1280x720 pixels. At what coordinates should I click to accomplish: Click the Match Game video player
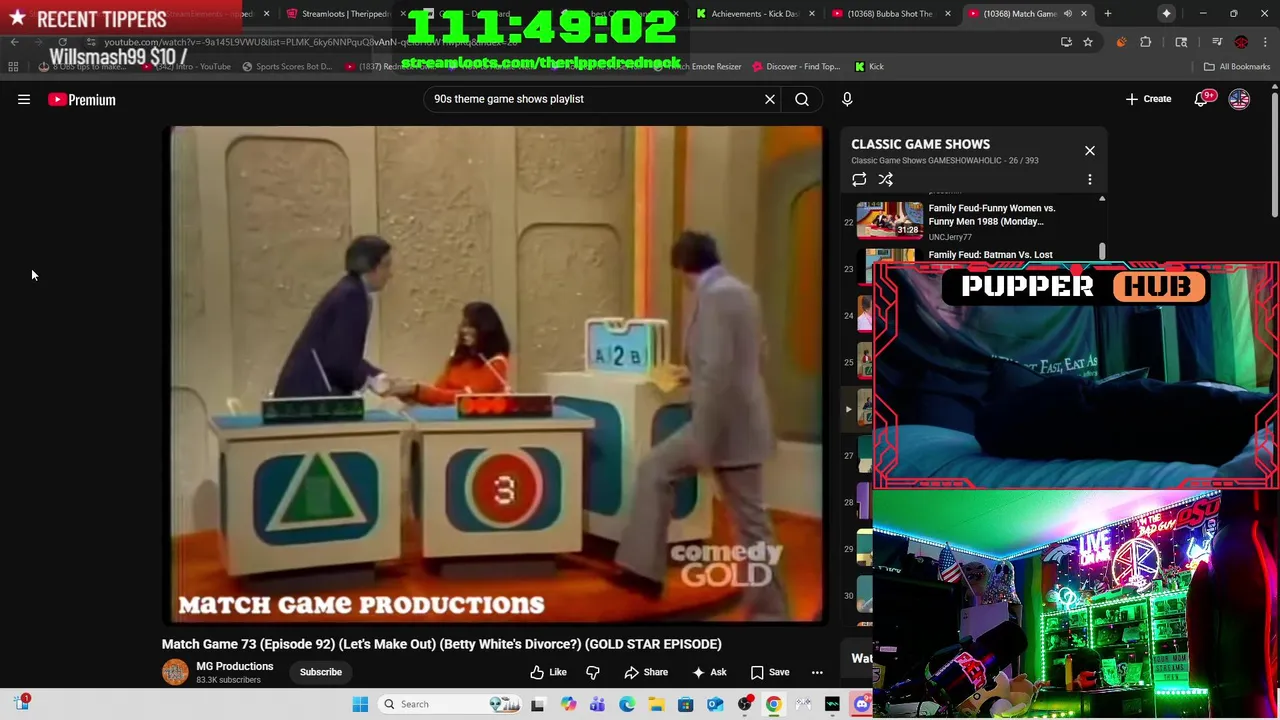(x=495, y=374)
